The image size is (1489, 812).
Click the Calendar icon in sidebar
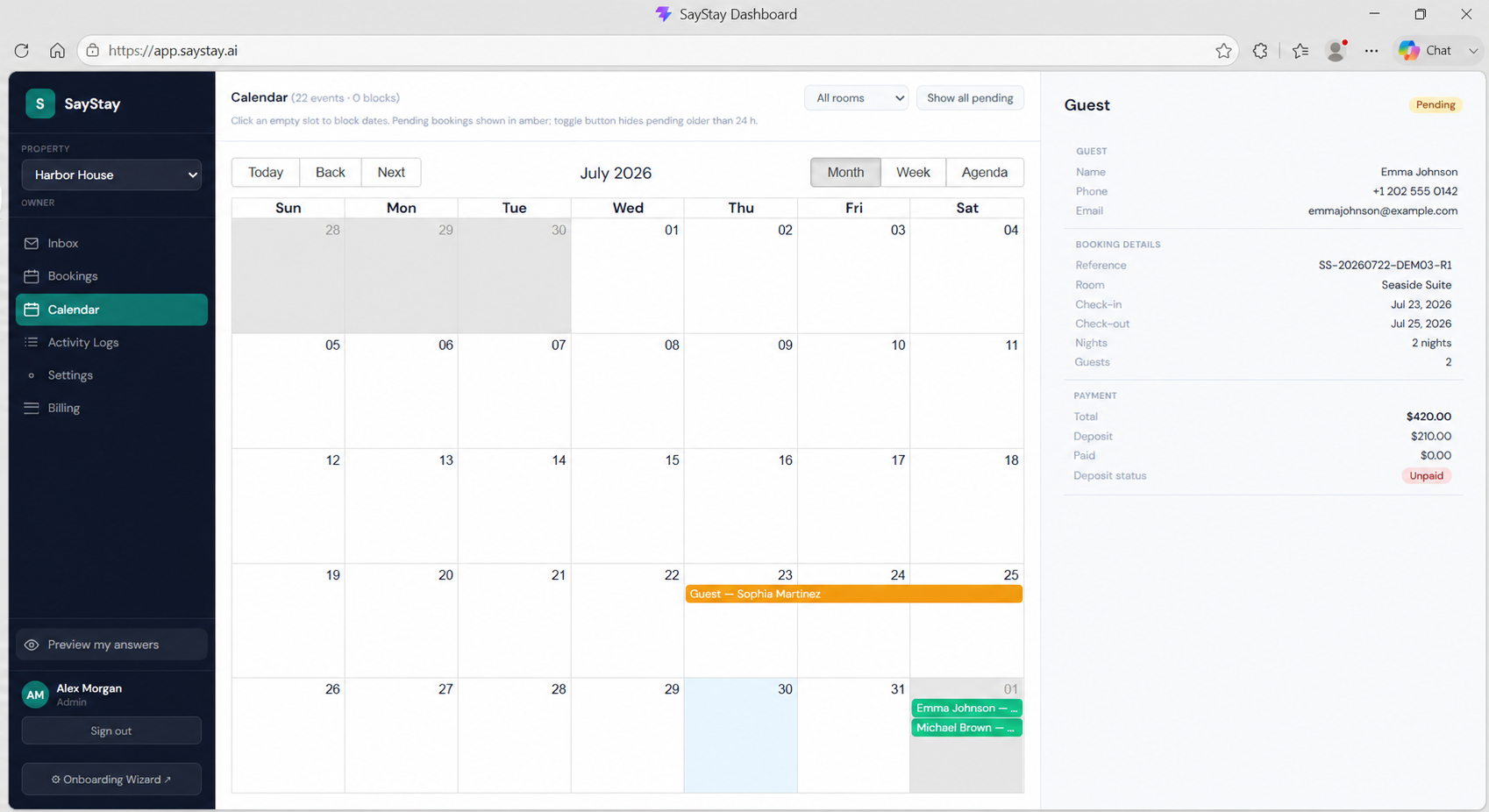[32, 310]
